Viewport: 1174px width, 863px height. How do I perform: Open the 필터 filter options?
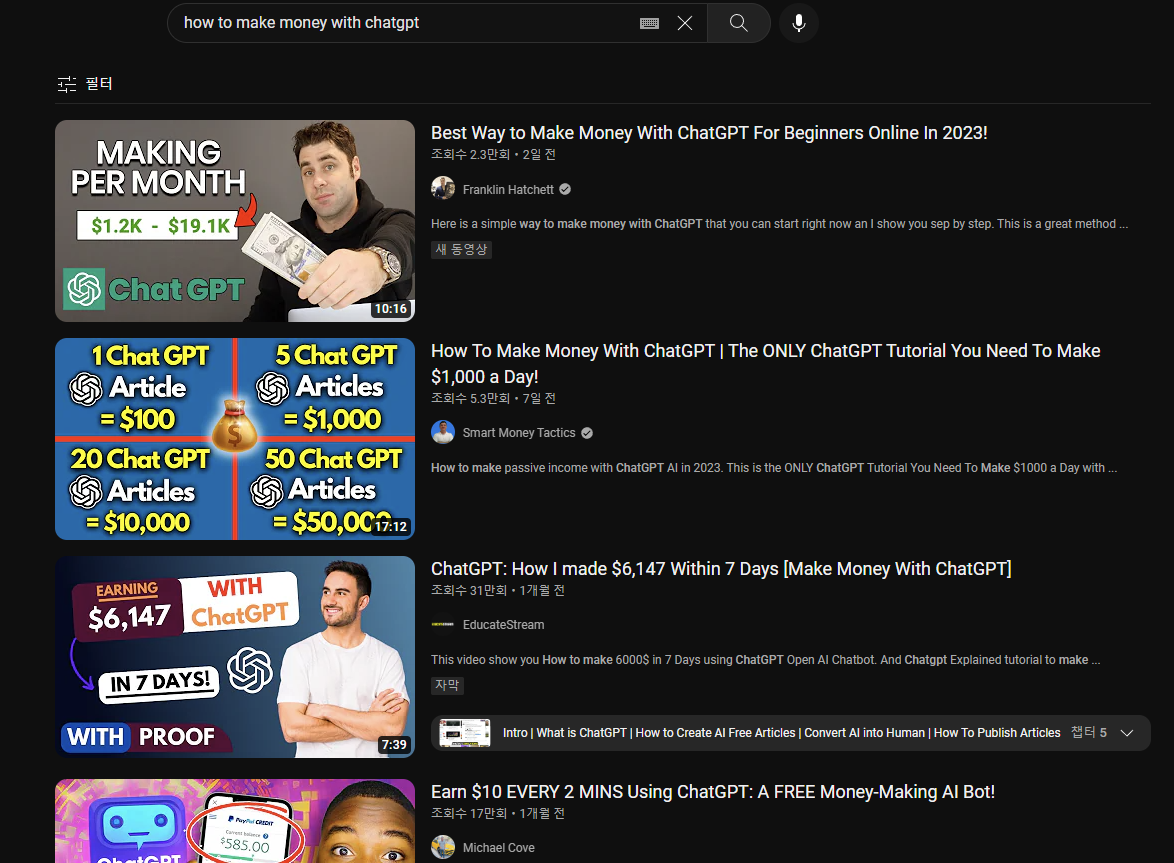(85, 84)
